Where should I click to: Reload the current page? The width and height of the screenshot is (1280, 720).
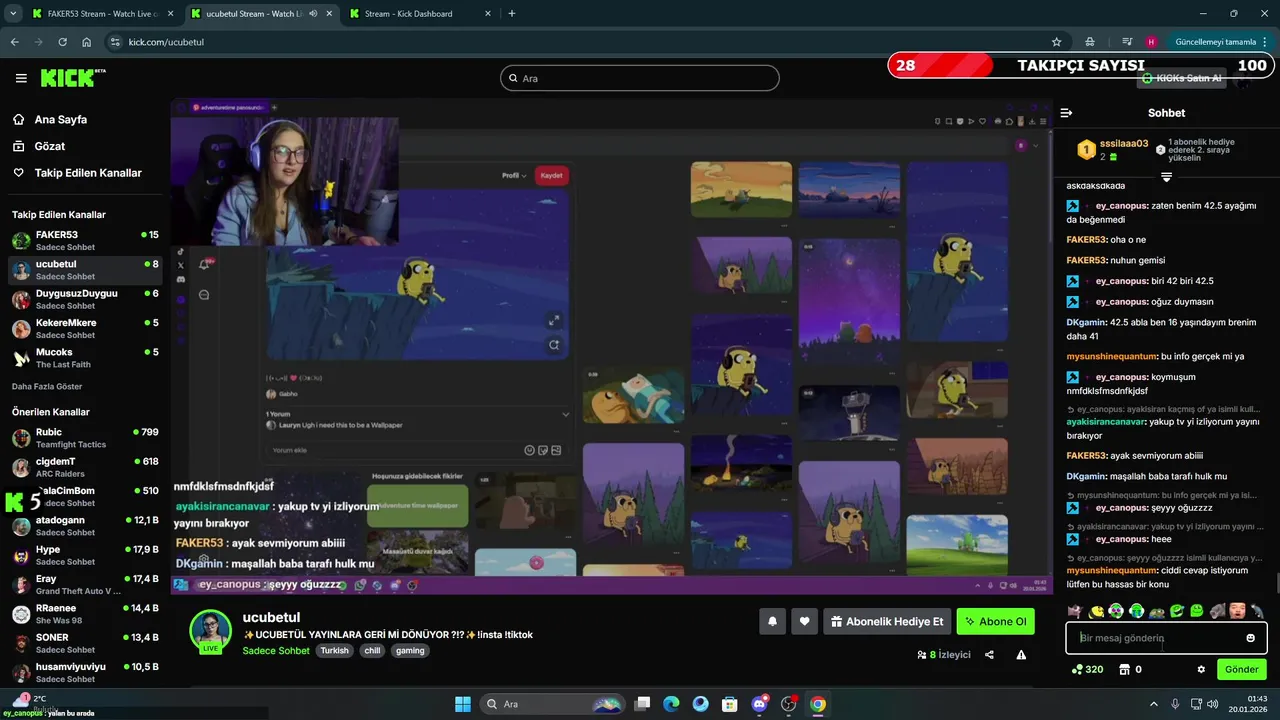click(x=62, y=42)
